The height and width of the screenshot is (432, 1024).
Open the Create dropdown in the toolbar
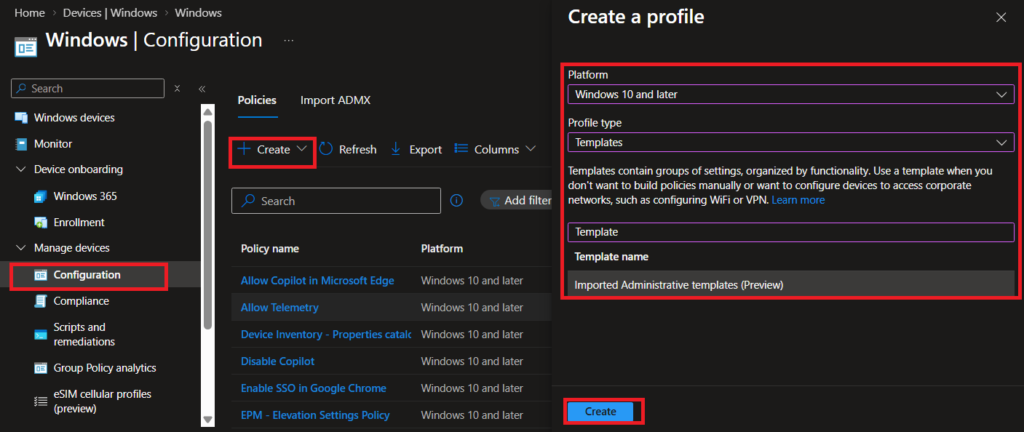[272, 149]
